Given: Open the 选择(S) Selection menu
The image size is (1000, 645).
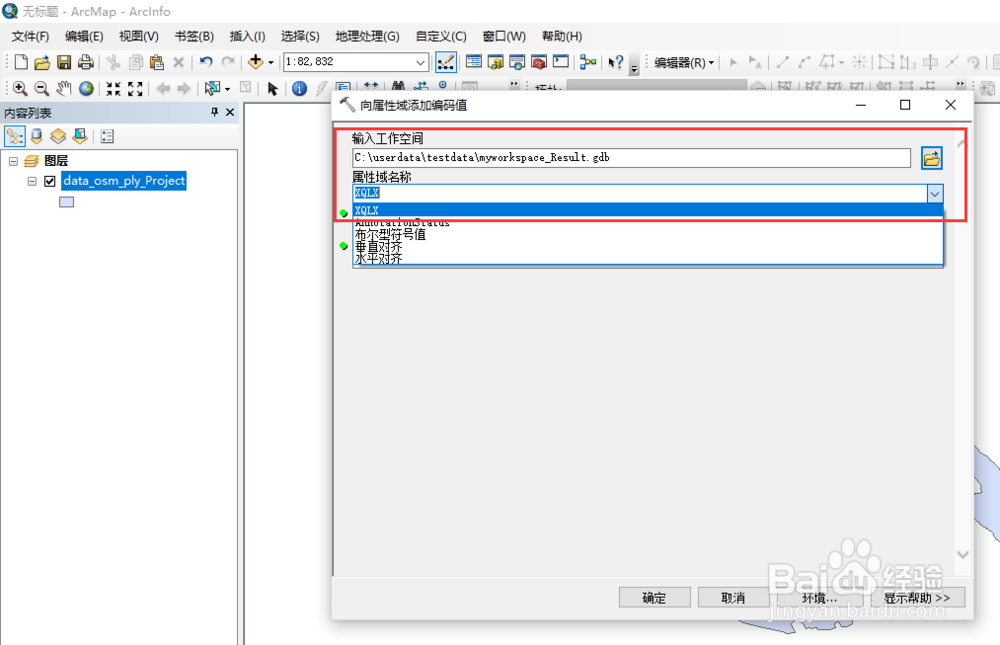Looking at the screenshot, I should (300, 36).
